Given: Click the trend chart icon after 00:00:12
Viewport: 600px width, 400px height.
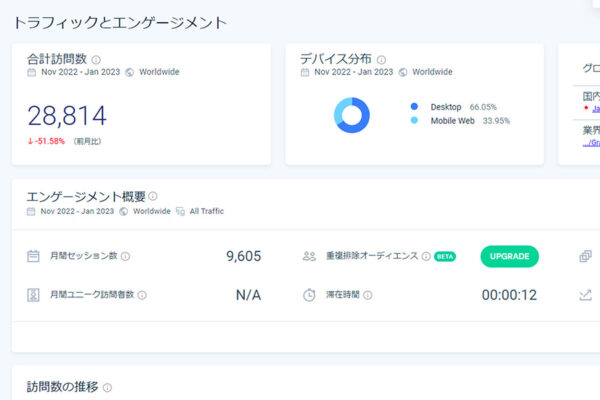Looking at the screenshot, I should coord(585,295).
